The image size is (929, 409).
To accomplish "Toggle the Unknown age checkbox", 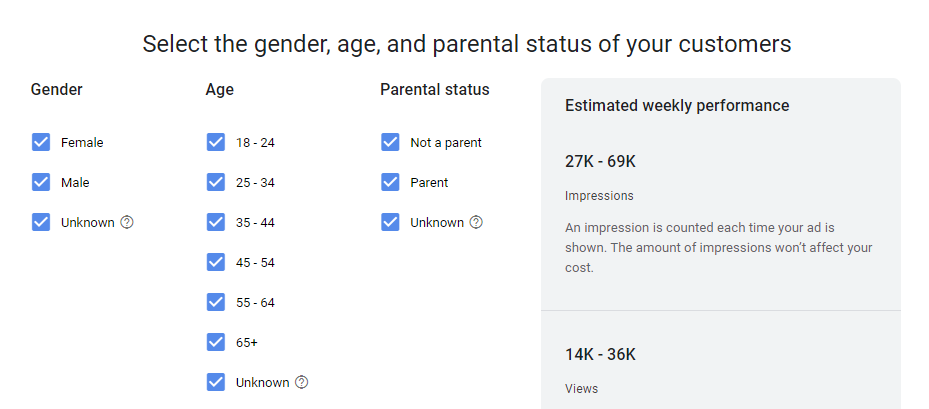I will [x=216, y=382].
